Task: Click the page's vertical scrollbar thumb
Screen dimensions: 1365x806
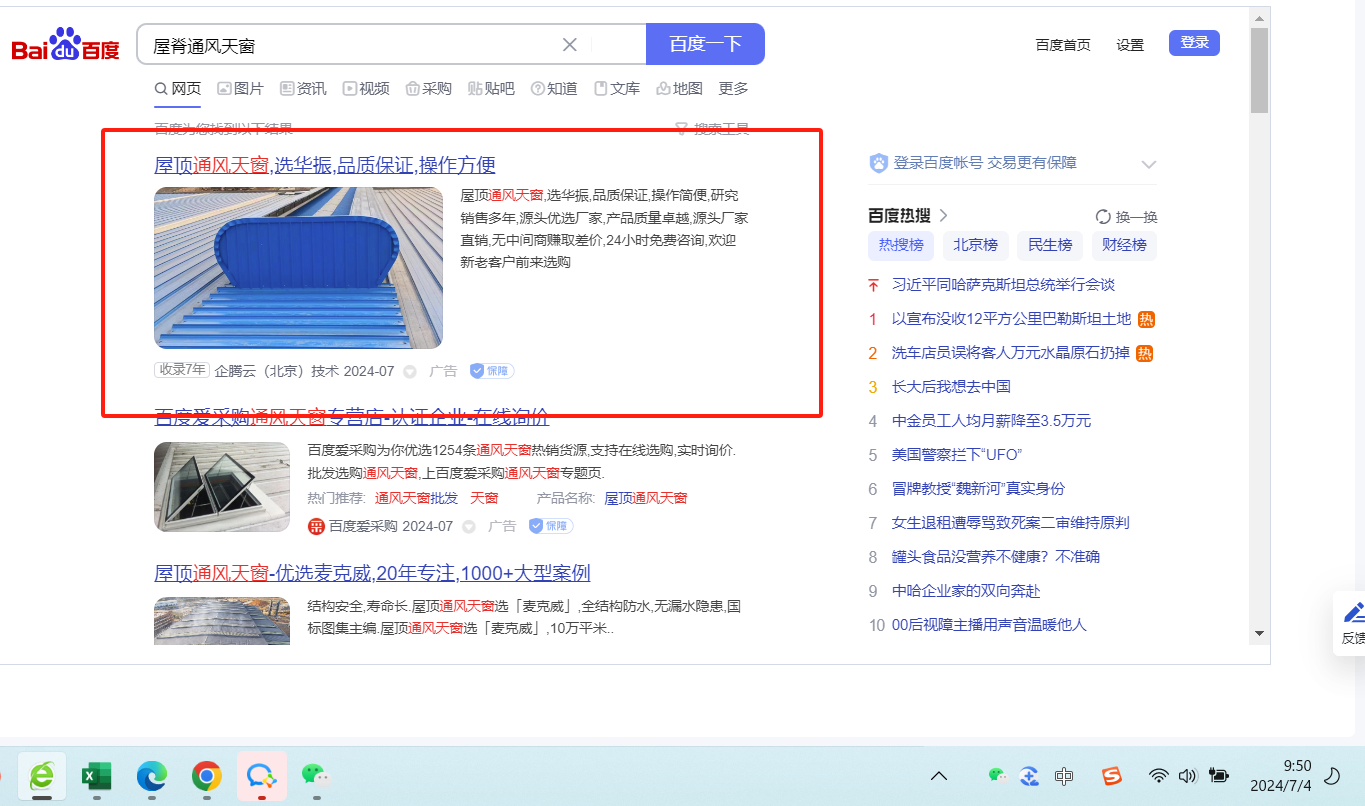Action: click(x=1259, y=70)
